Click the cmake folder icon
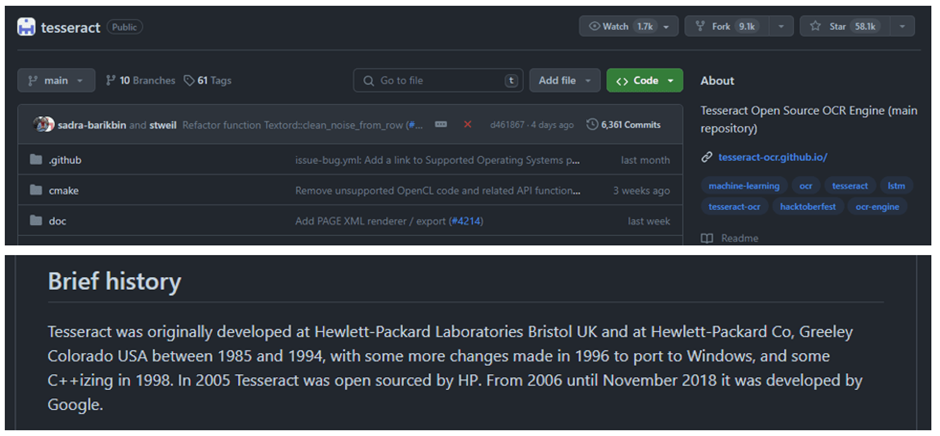Screen dimensions: 940x436 tap(36, 191)
